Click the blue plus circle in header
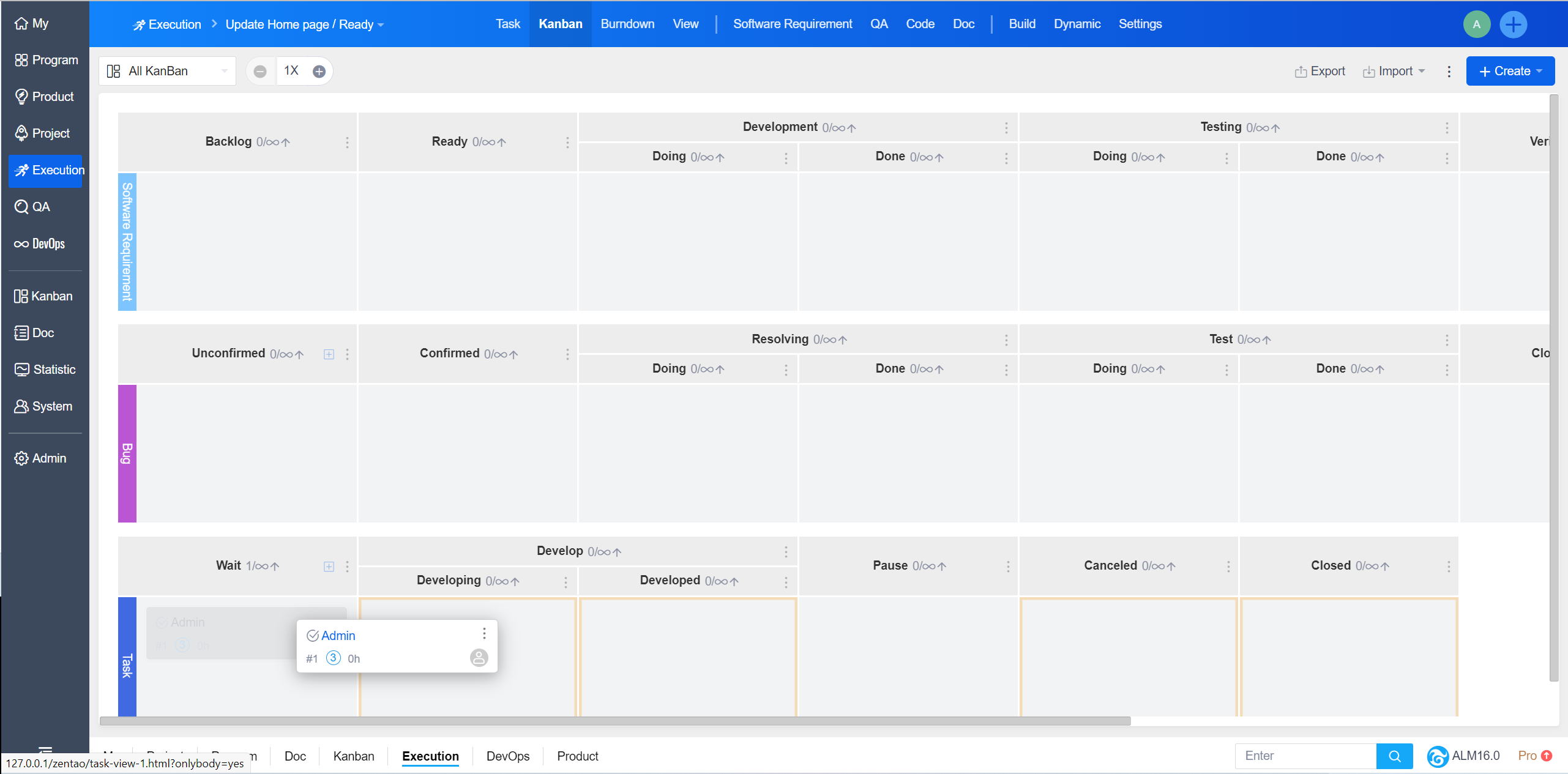Viewport: 1568px width, 774px height. [x=1513, y=24]
